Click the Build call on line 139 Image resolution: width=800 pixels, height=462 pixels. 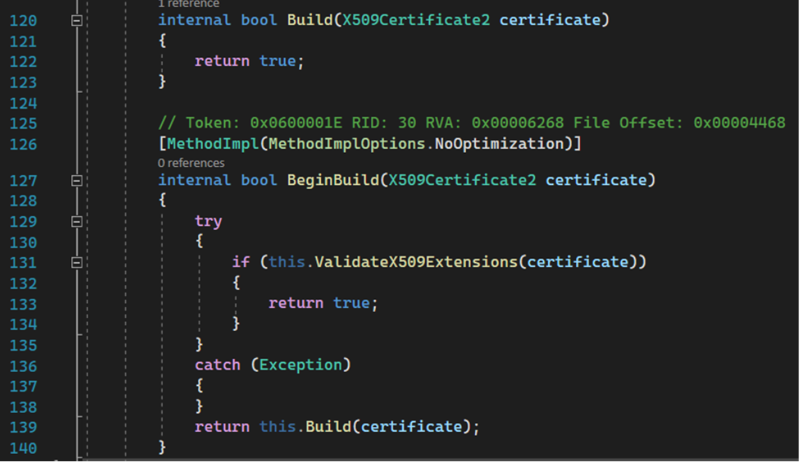coord(328,426)
